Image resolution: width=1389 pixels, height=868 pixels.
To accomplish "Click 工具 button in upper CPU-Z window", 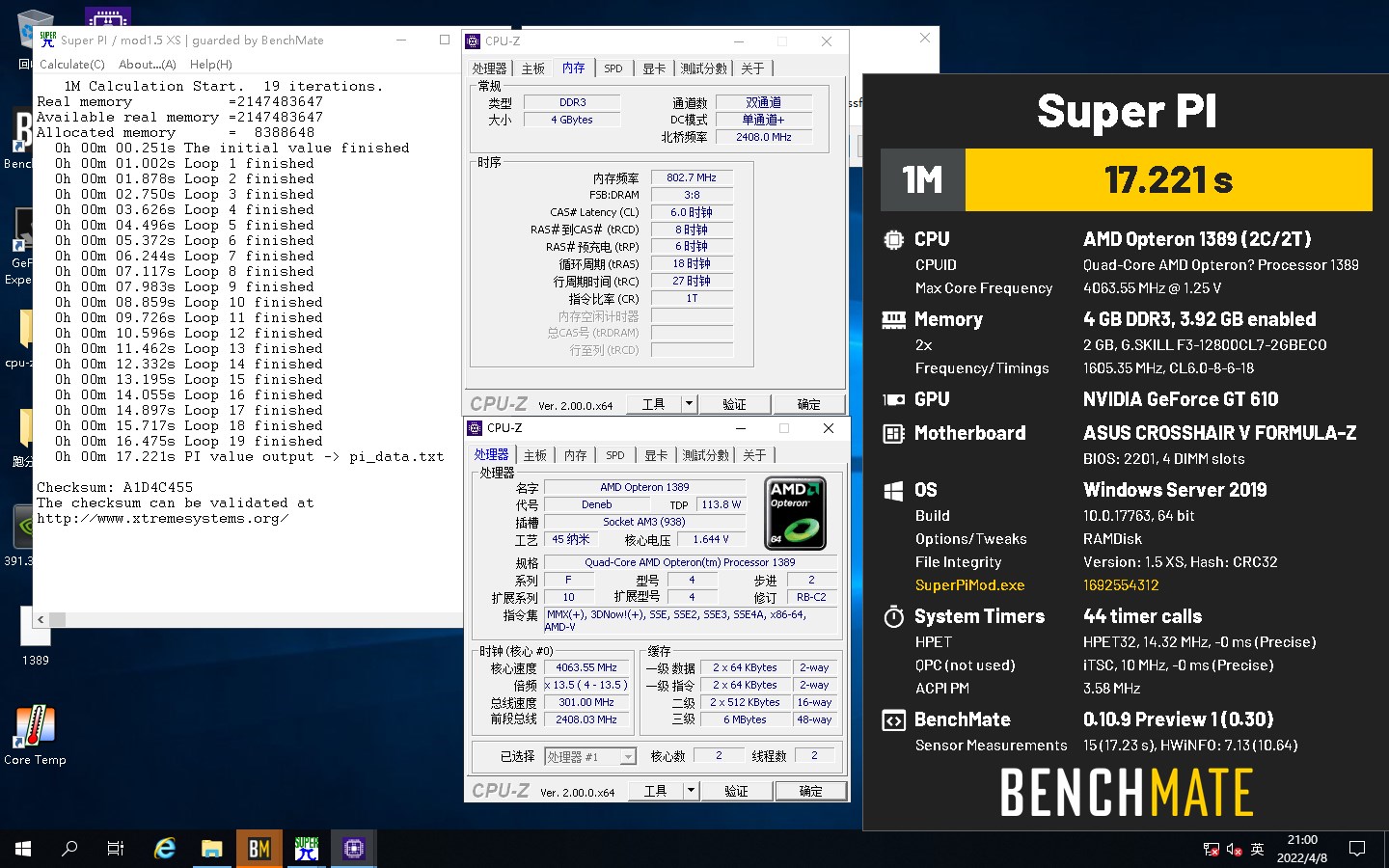I will coord(654,404).
